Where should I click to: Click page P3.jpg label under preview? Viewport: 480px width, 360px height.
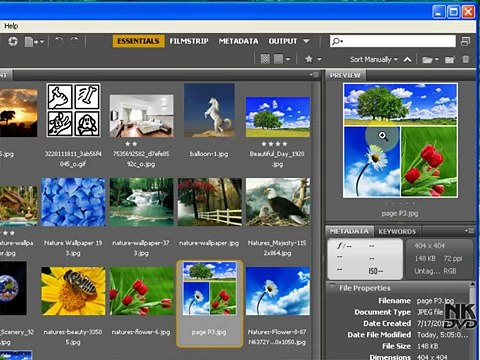pyautogui.click(x=400, y=213)
